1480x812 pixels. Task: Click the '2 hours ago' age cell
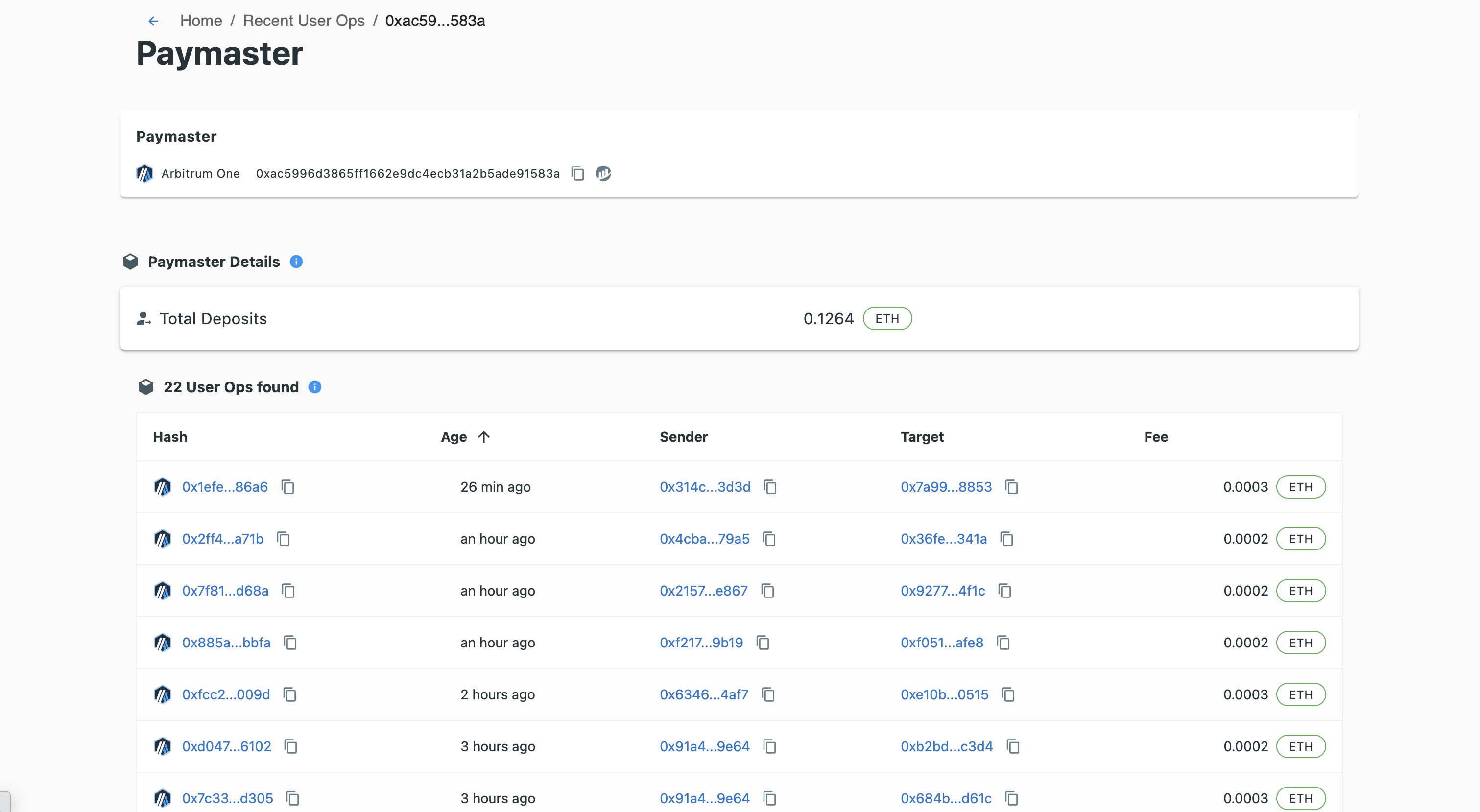[x=498, y=695]
